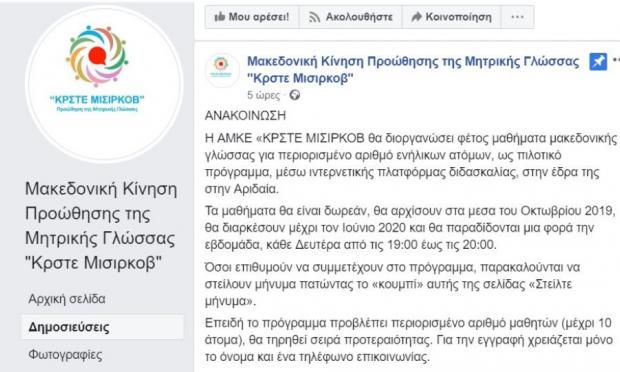Share the page via Κοινοποίηση button

point(452,17)
